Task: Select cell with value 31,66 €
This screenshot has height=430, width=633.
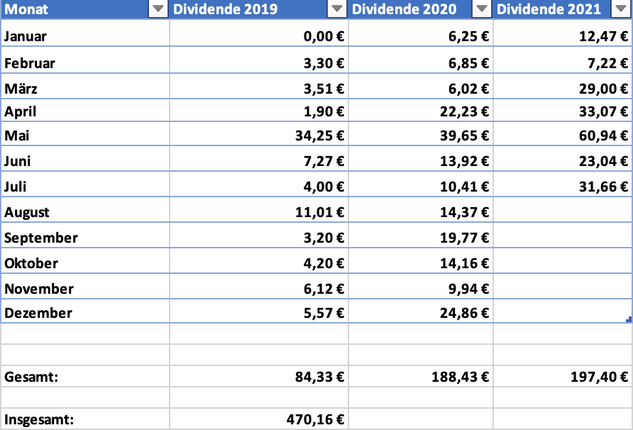Action: pyautogui.click(x=563, y=184)
